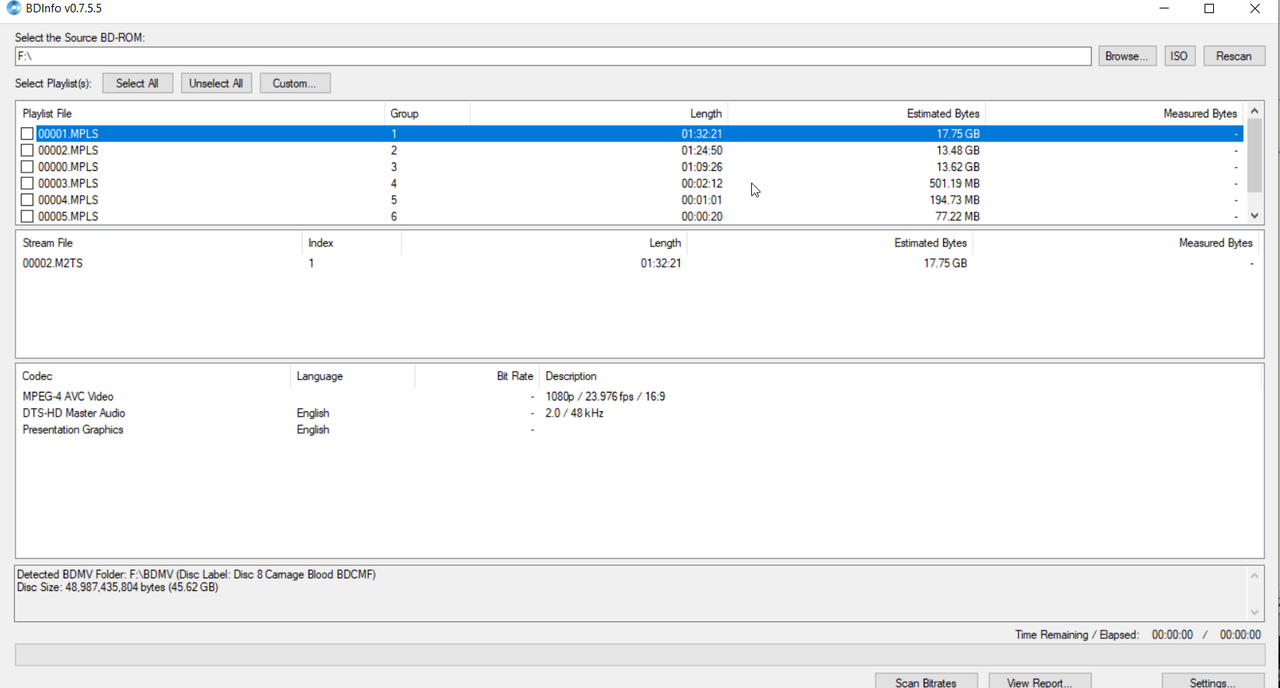Click the playlist list scrollbar thumb

tap(1255, 154)
